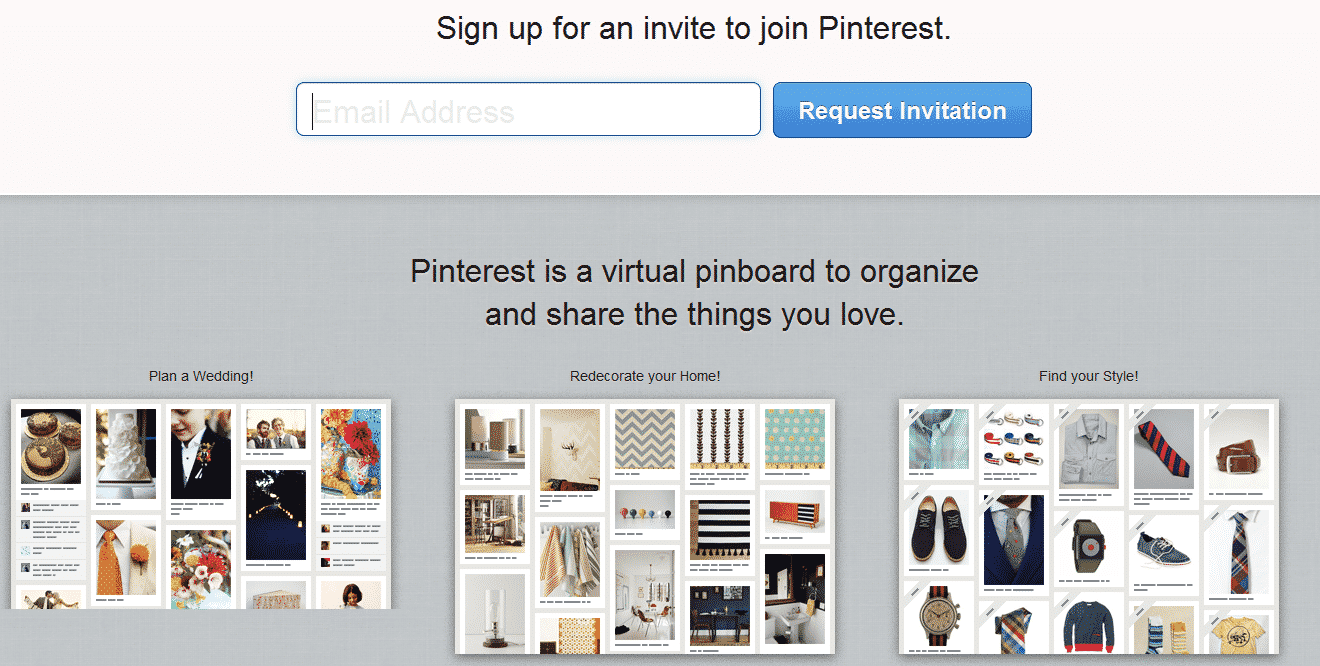
Task: Click the "Find your Style!" caption
Action: 1088,377
